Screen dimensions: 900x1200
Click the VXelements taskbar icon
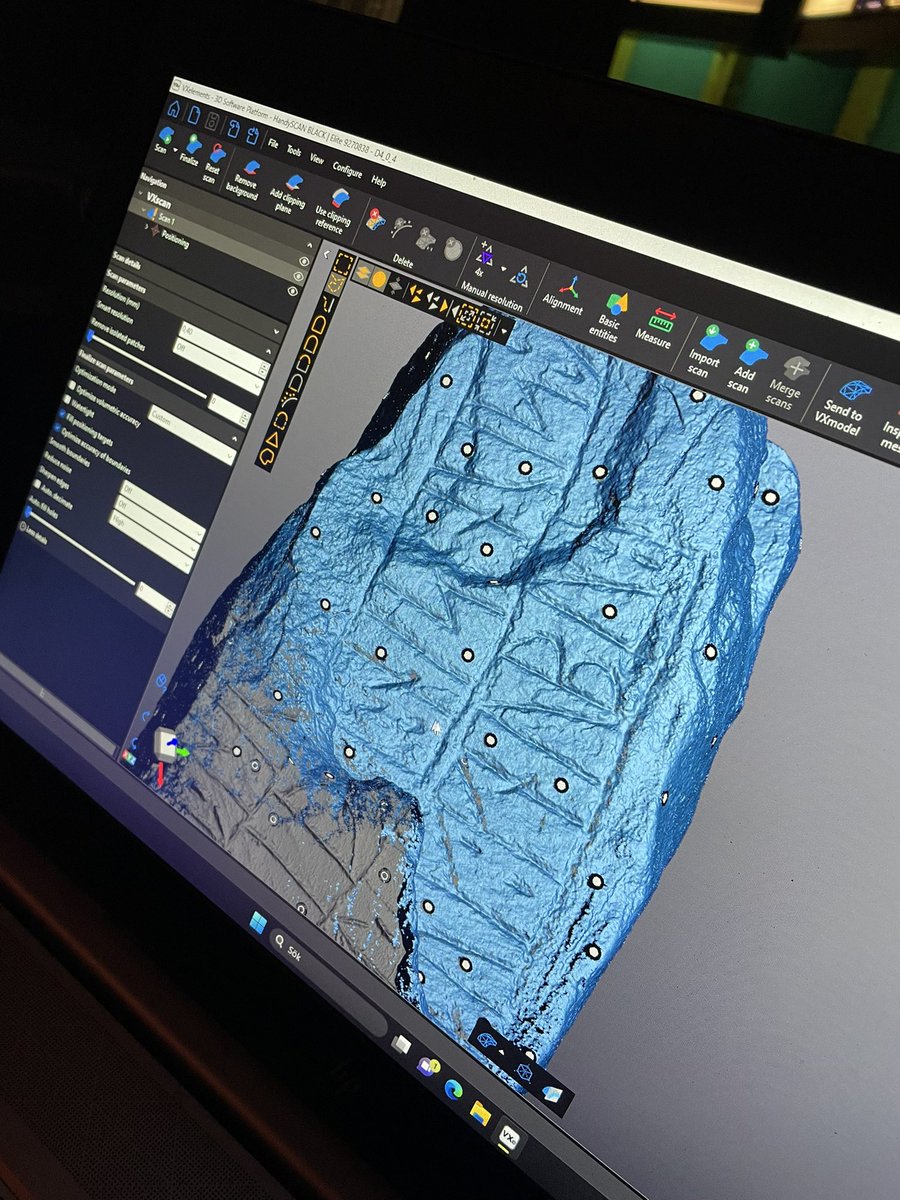[509, 1137]
